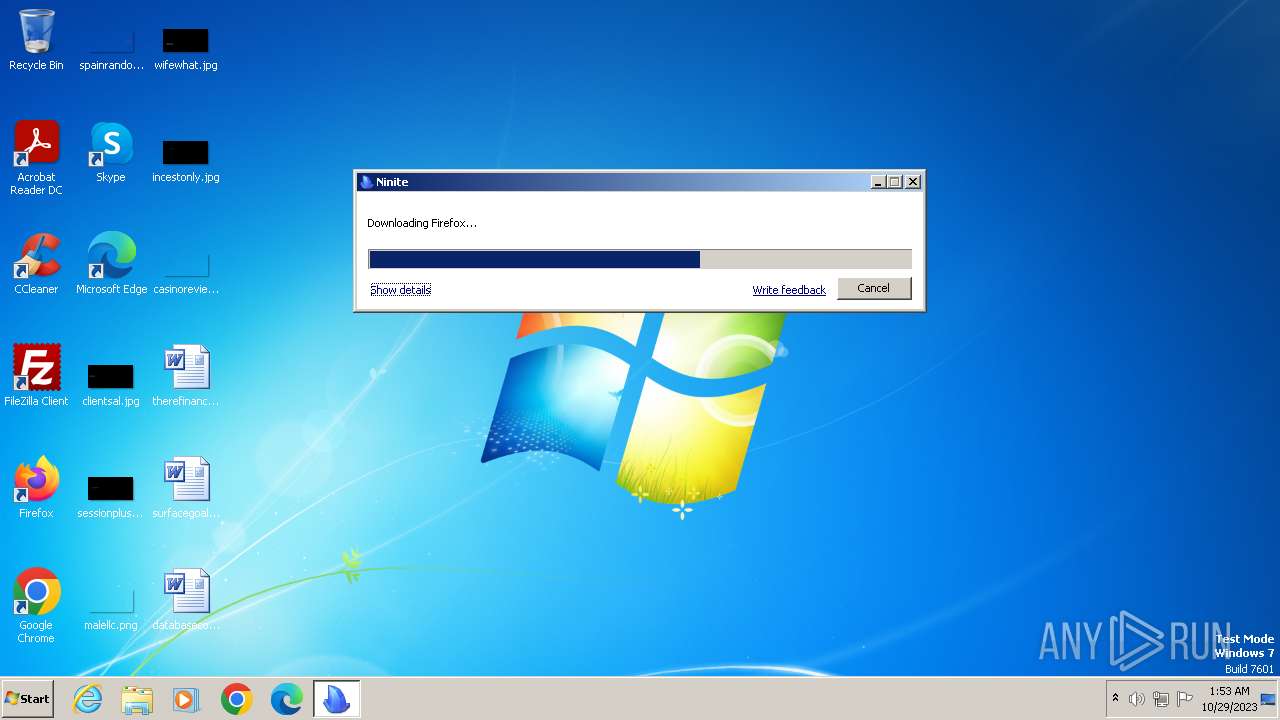1280x720 pixels.
Task: Open Acrobat Reader DC shortcut
Action: coord(36,158)
